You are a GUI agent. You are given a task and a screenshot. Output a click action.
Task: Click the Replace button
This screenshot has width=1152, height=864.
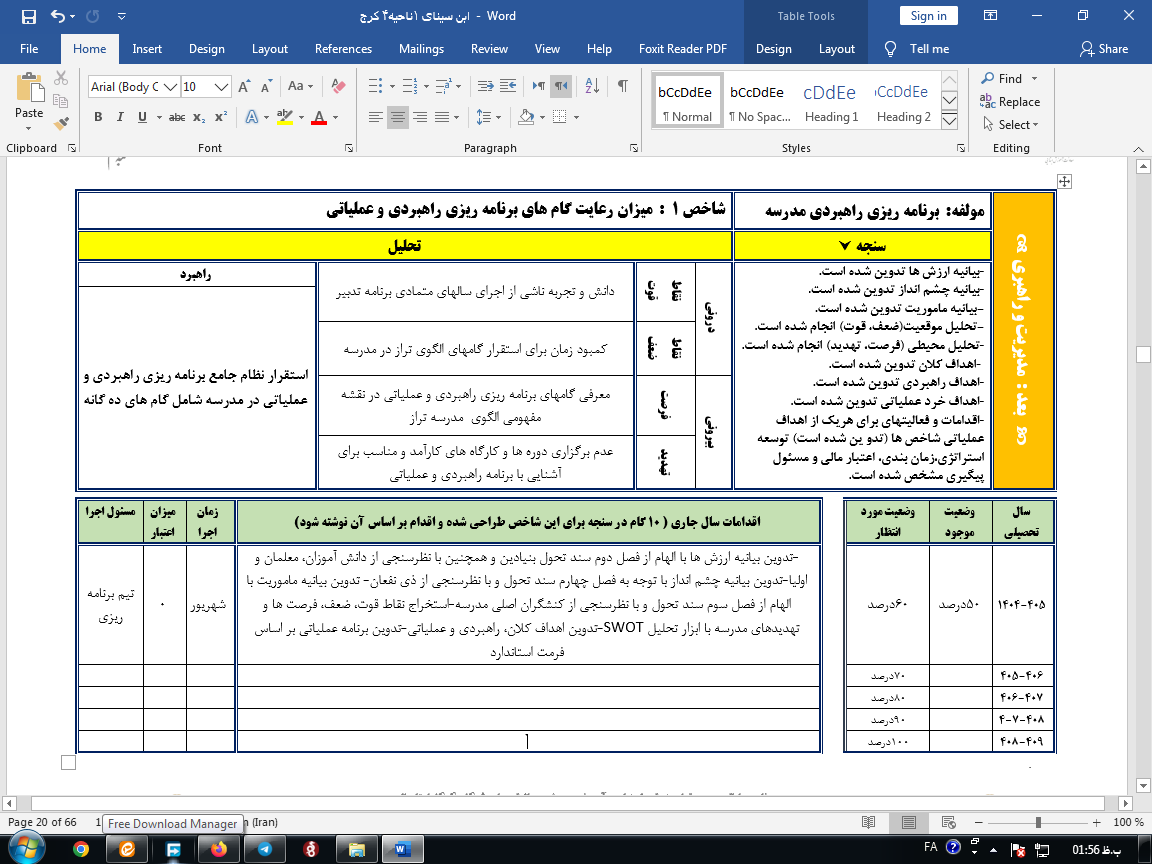tap(1011, 102)
